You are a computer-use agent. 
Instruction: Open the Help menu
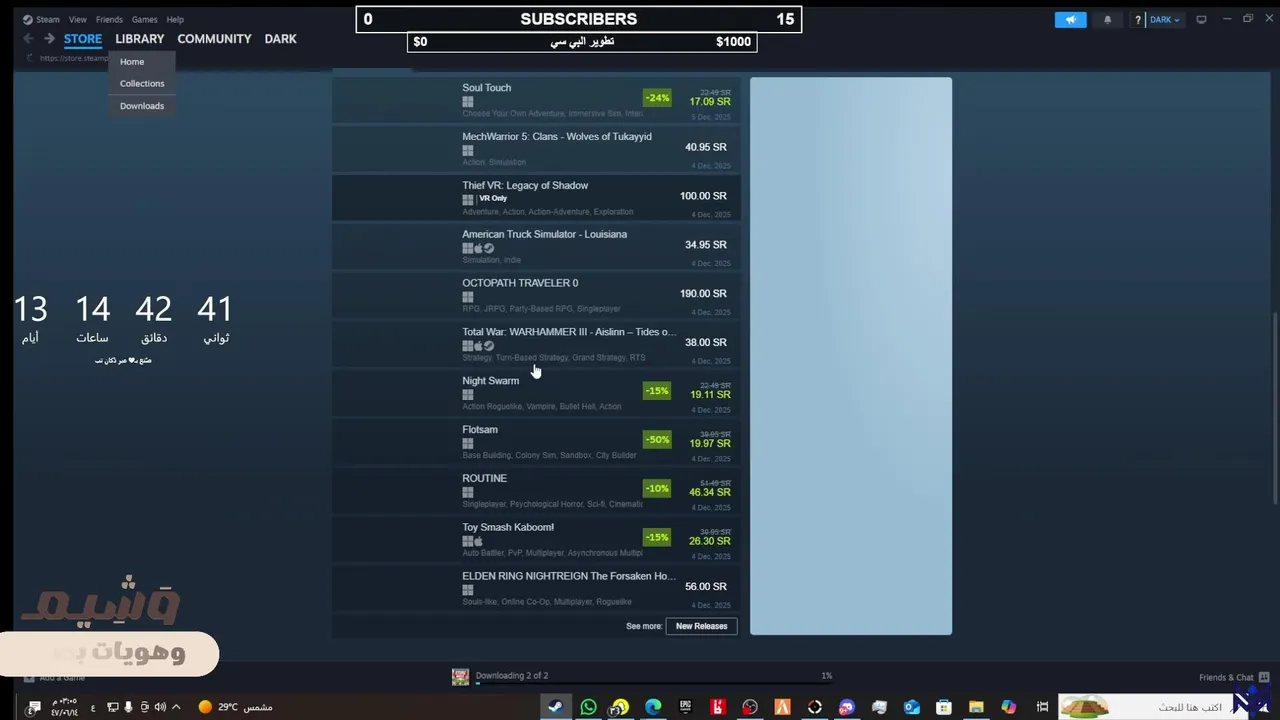point(175,19)
